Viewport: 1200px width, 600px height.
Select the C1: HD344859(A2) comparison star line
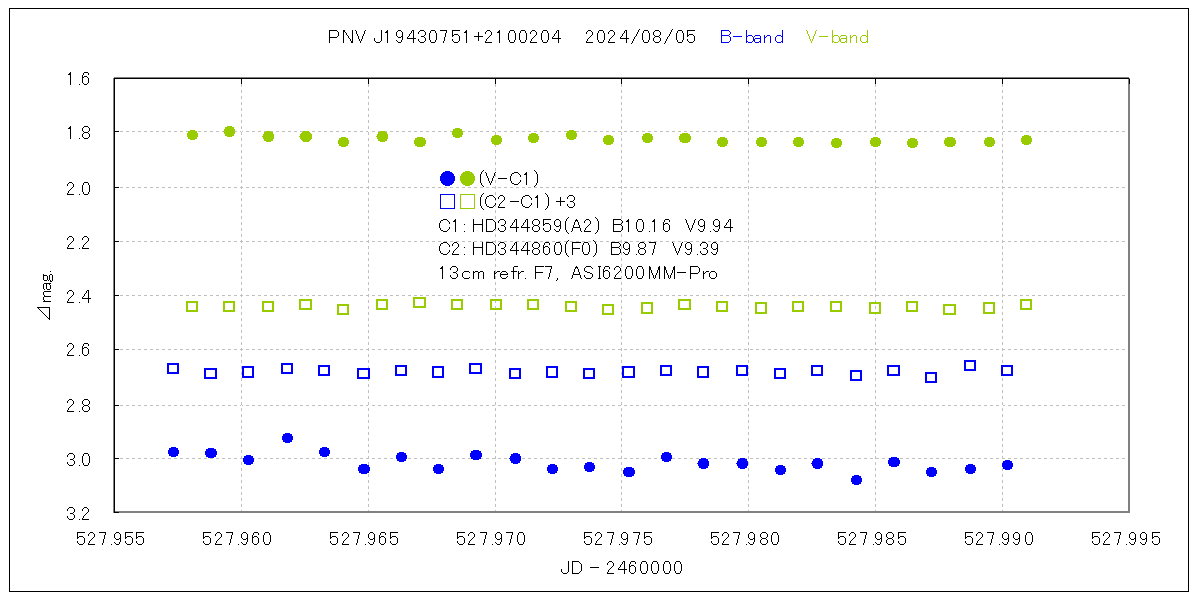(x=585, y=226)
